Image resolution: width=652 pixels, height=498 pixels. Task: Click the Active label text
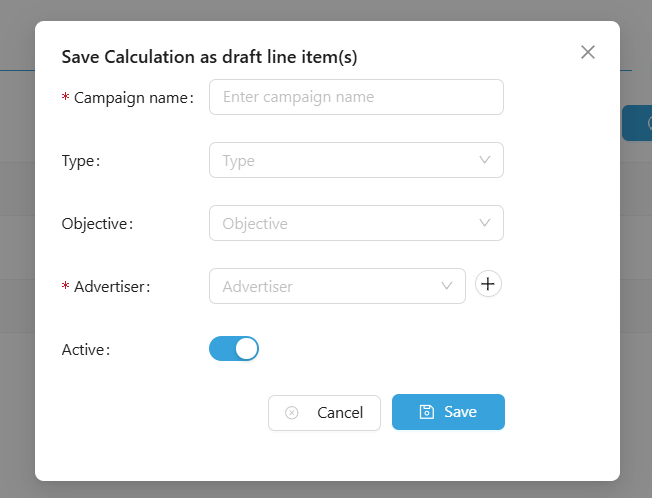click(x=85, y=350)
